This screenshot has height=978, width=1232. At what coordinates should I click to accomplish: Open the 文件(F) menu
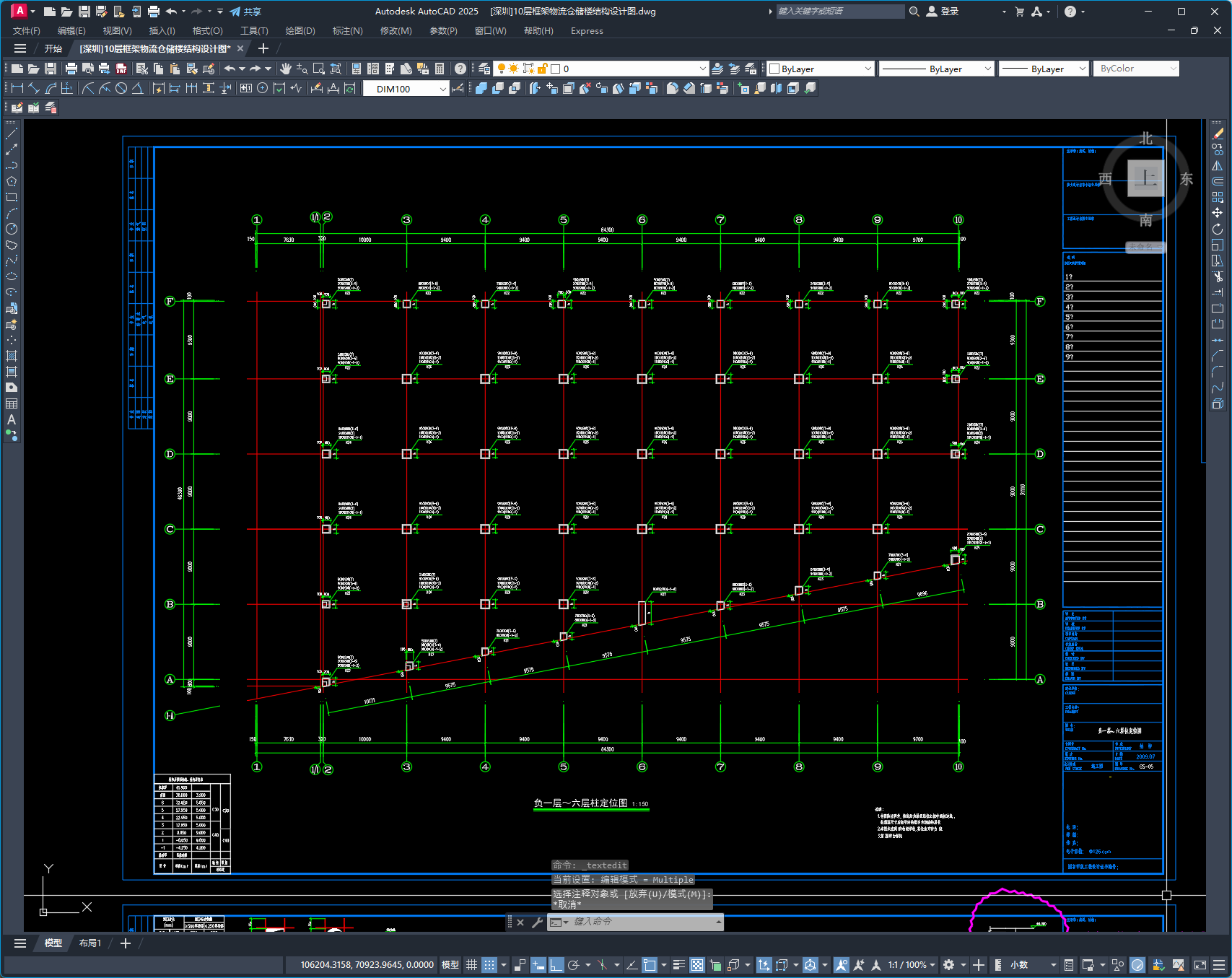[27, 30]
